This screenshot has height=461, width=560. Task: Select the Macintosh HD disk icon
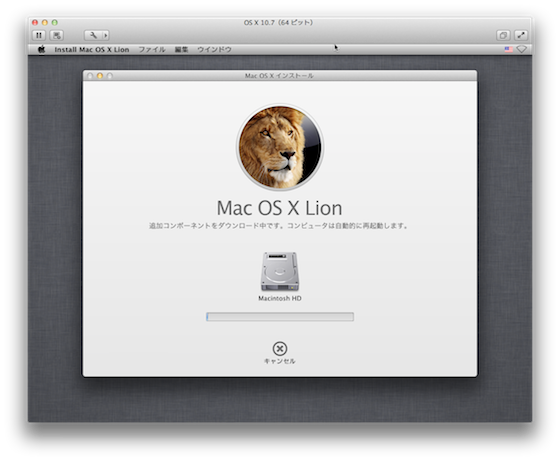pos(280,272)
